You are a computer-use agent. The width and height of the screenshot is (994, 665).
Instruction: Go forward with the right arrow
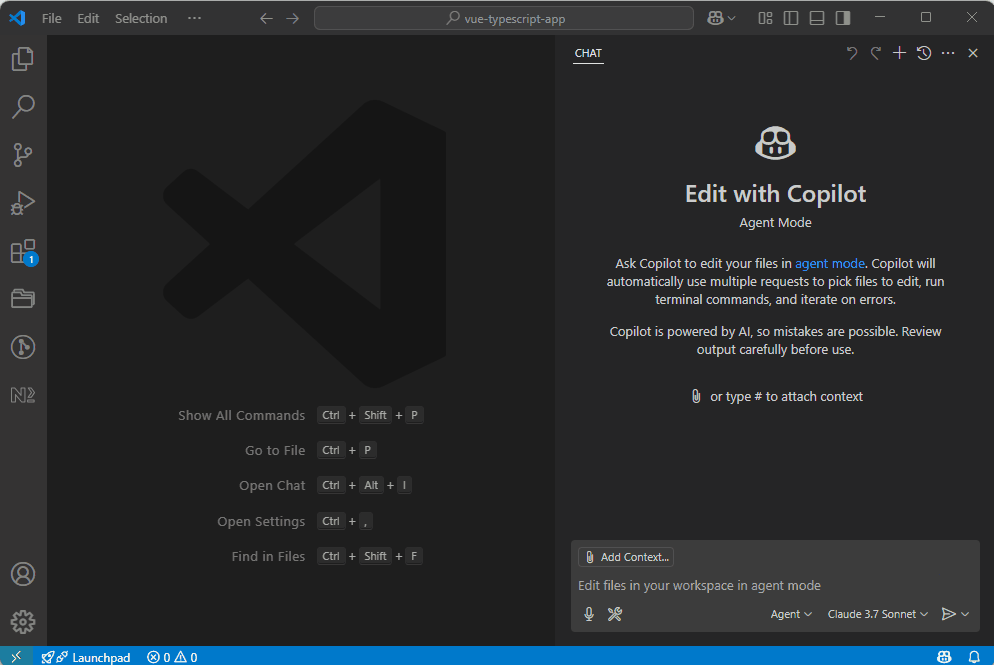coord(292,18)
